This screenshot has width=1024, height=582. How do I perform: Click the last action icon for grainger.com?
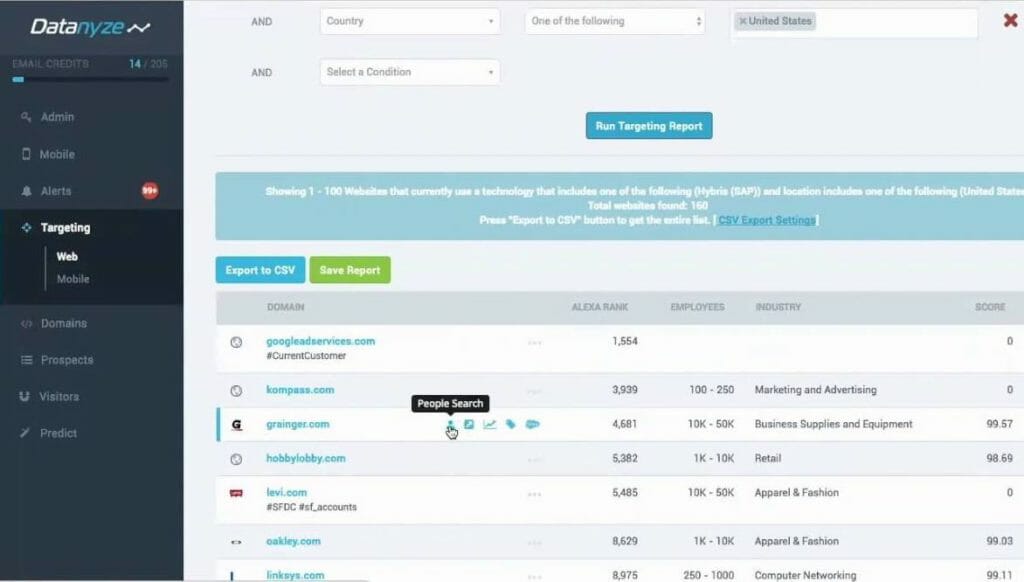533,425
